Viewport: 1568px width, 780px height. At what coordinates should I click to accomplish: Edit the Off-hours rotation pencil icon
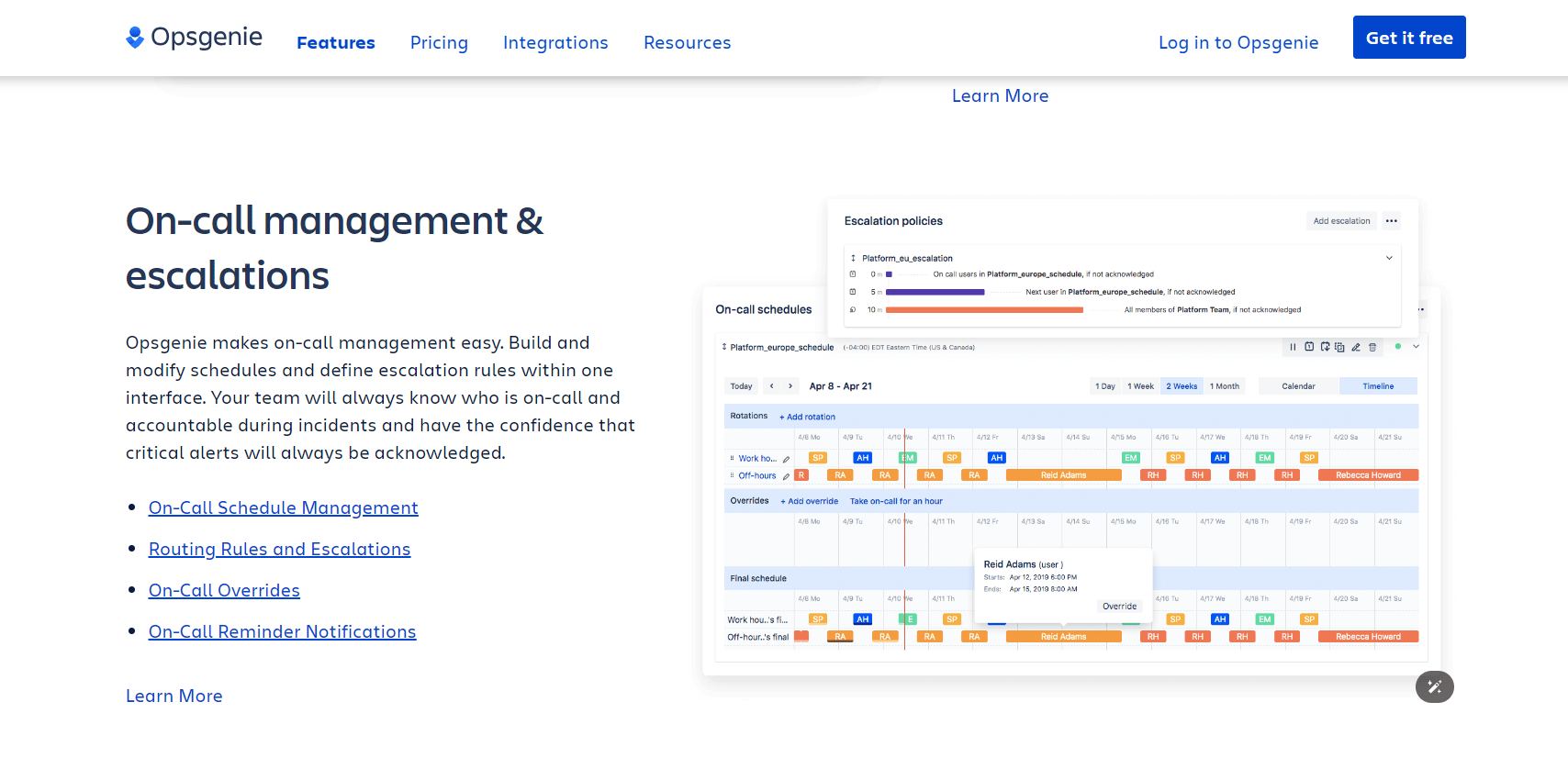(x=786, y=476)
